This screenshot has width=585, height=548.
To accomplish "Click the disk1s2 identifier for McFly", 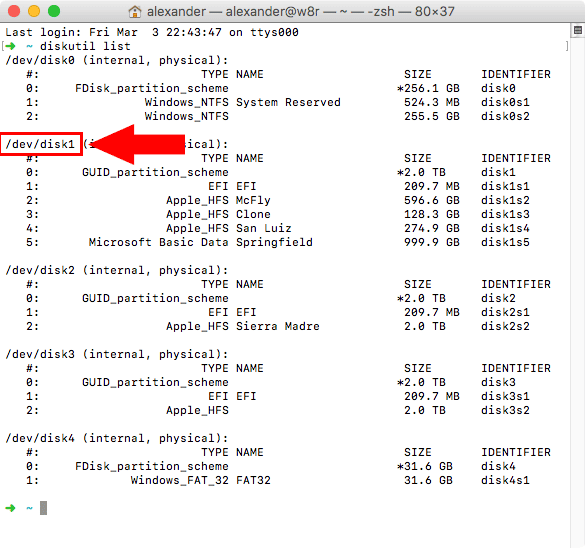I will pos(505,200).
